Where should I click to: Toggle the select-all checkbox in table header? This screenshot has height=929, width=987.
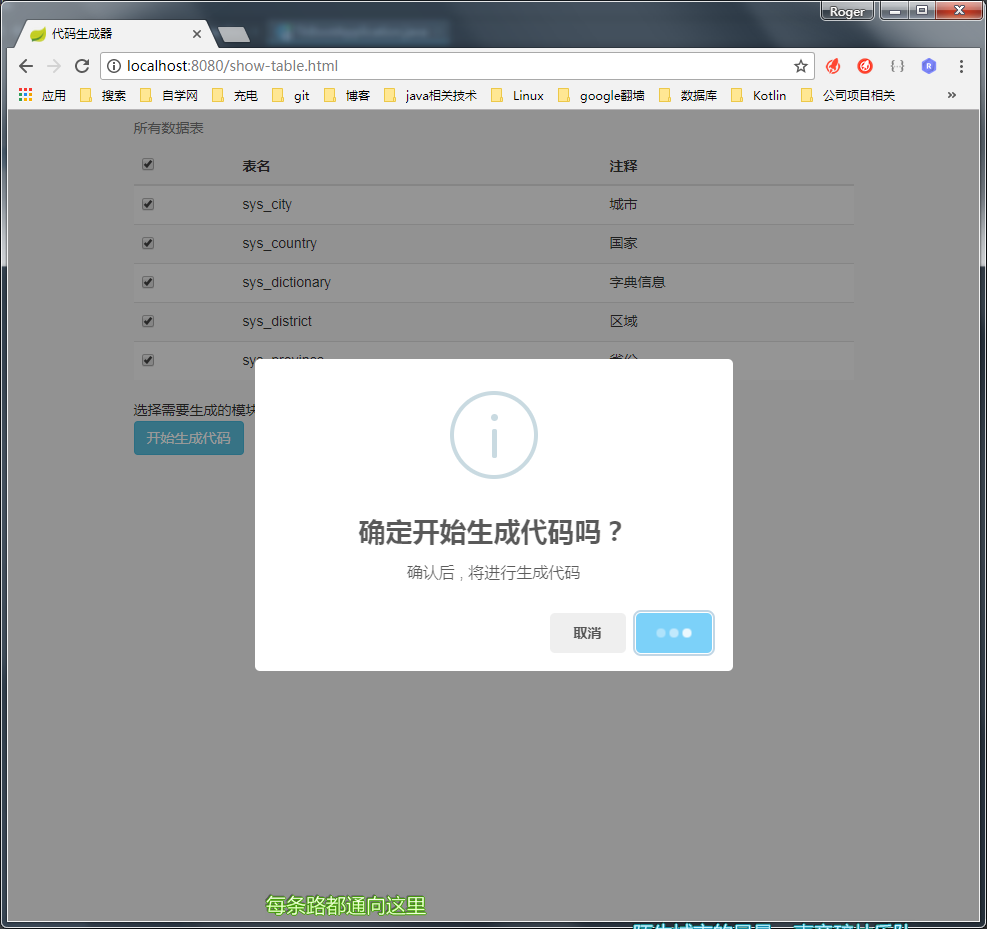tap(148, 164)
